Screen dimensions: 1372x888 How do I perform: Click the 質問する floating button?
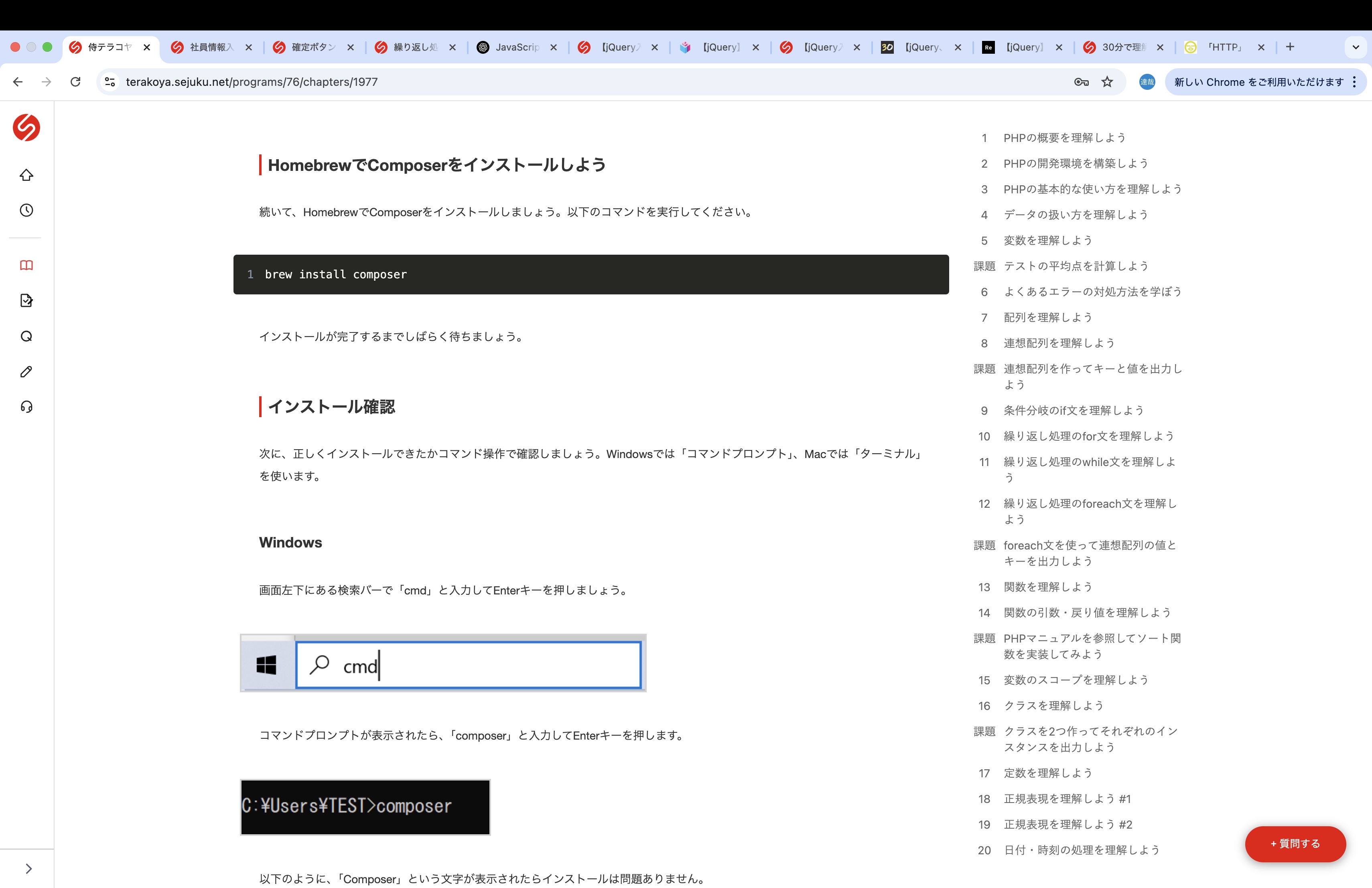coord(1295,843)
